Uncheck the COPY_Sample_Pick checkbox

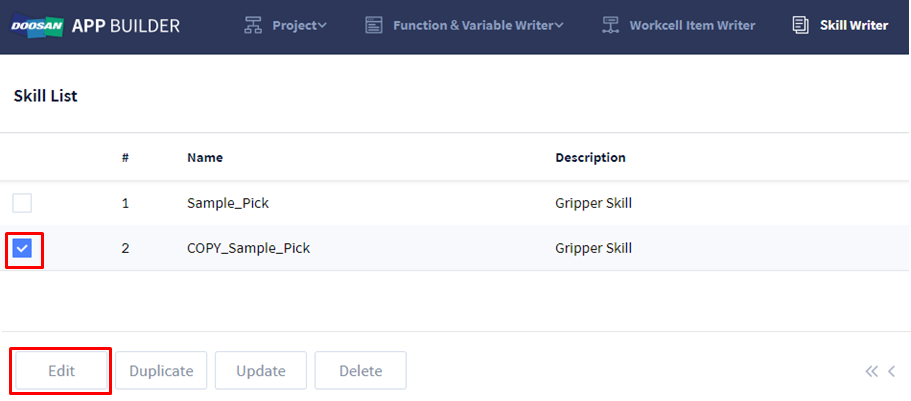pyautogui.click(x=22, y=248)
